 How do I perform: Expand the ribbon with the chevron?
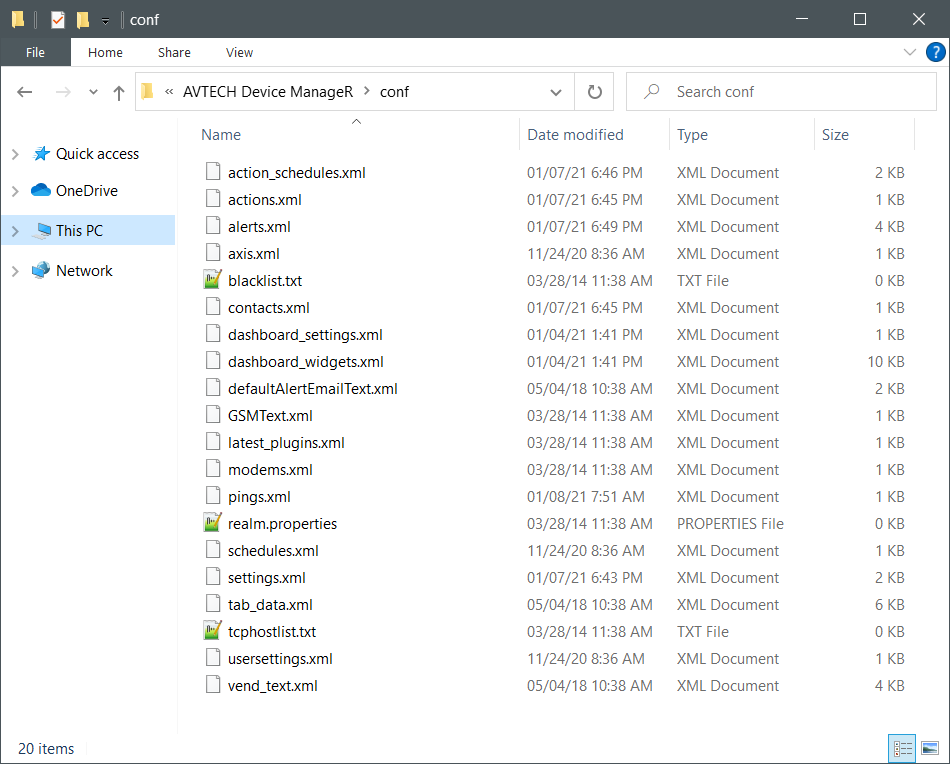click(x=909, y=52)
